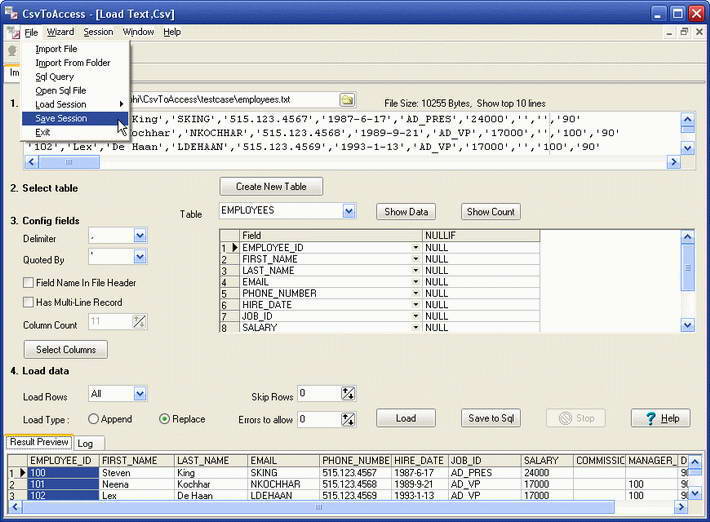Click field grid scroll down arrow

(687, 325)
